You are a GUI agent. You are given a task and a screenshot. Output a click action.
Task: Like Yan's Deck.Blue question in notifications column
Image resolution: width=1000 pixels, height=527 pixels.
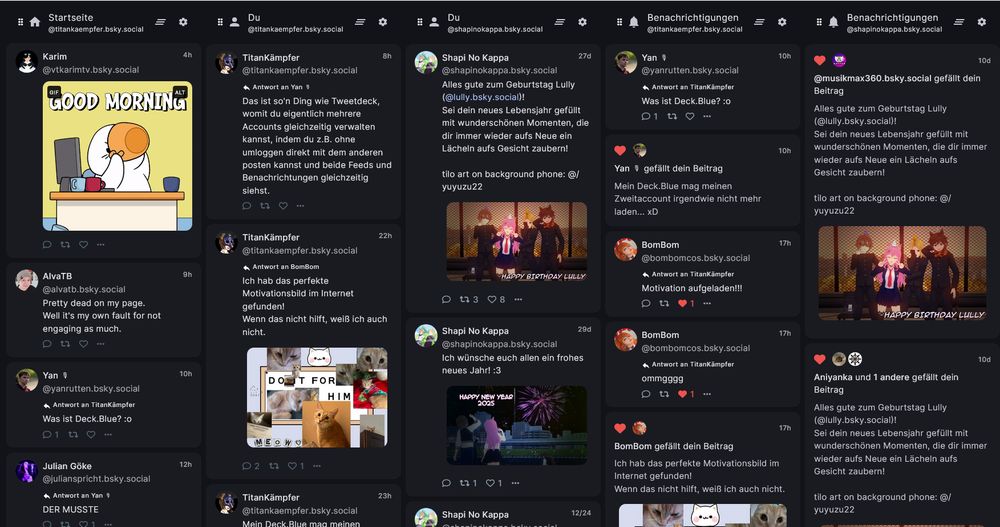tap(690, 116)
